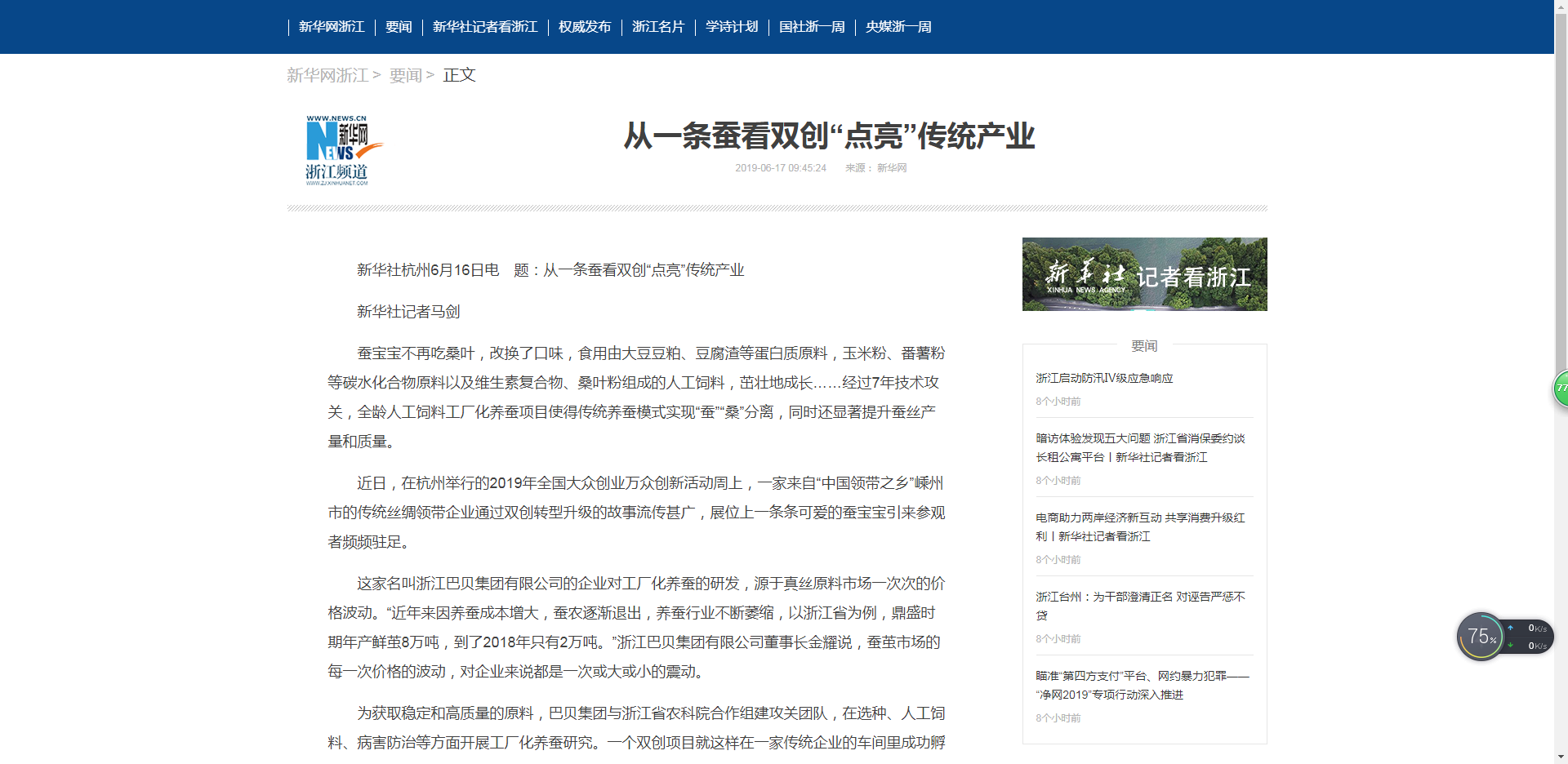The height and width of the screenshot is (764, 1568).
Task: Open the article about 长租公寓平台 consumer issues
Action: tap(1140, 447)
